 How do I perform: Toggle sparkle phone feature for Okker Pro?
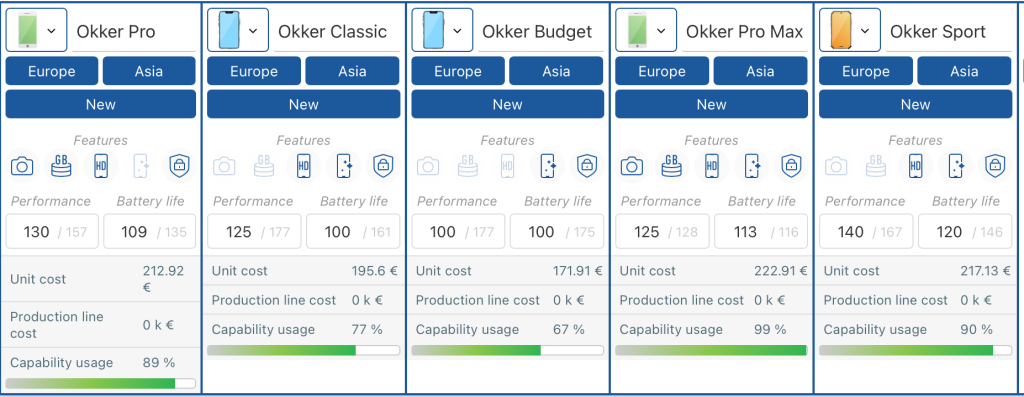click(140, 166)
